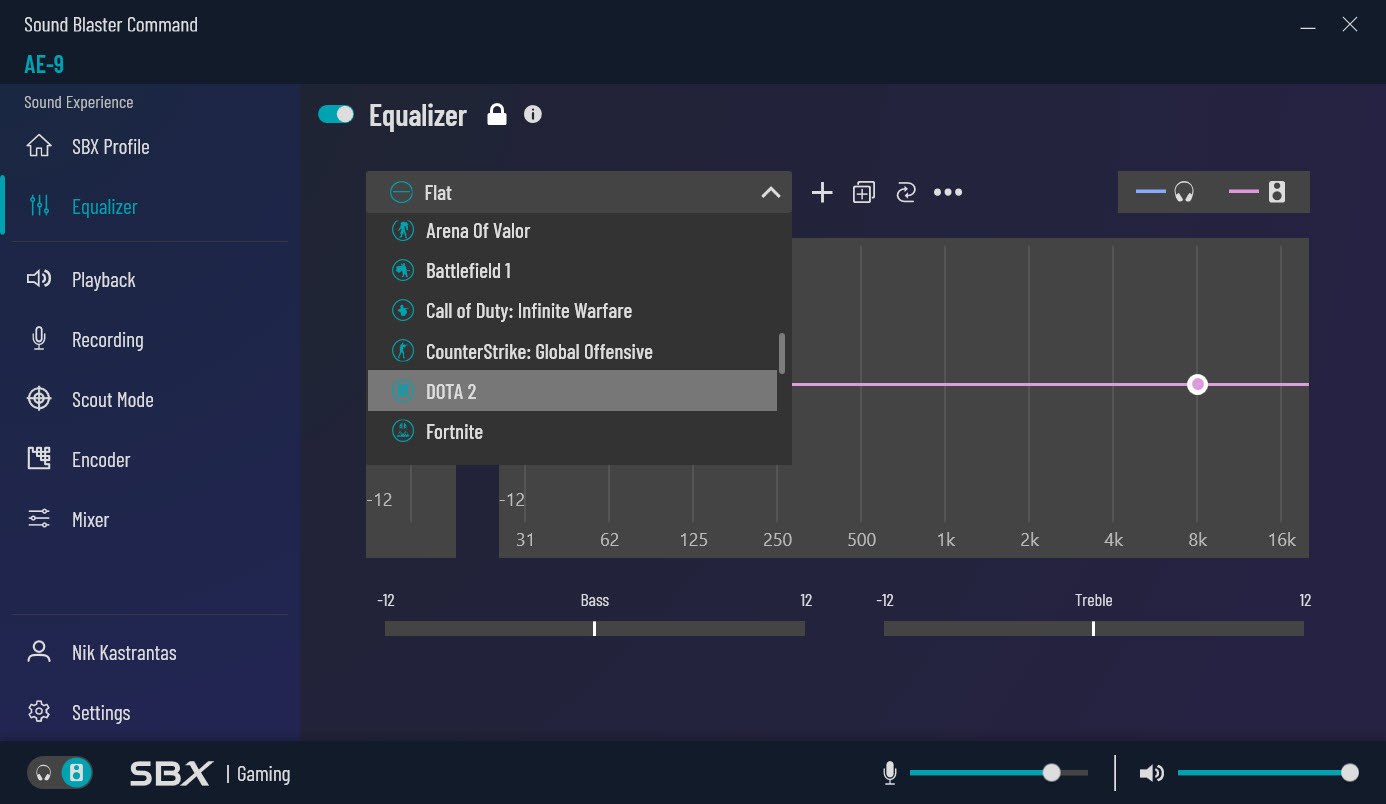The width and height of the screenshot is (1386, 804).
Task: Choose Call of Duty: Infinite Warfare preset
Action: point(572,311)
